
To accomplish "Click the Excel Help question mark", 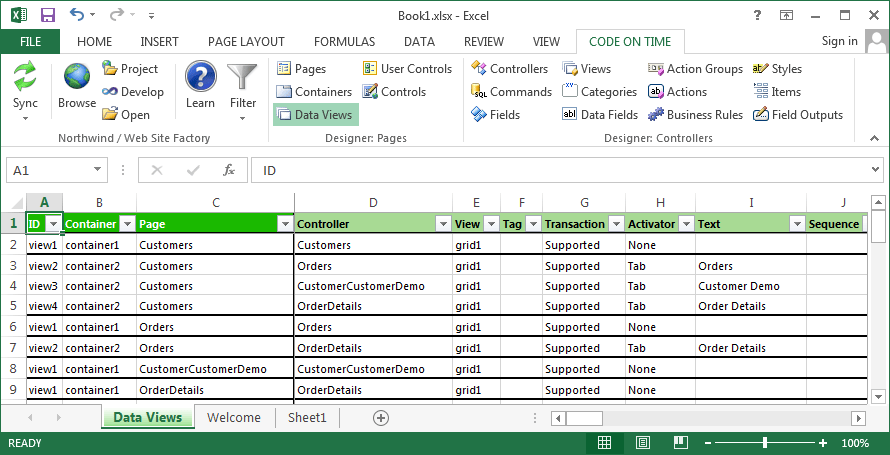I will tap(757, 15).
